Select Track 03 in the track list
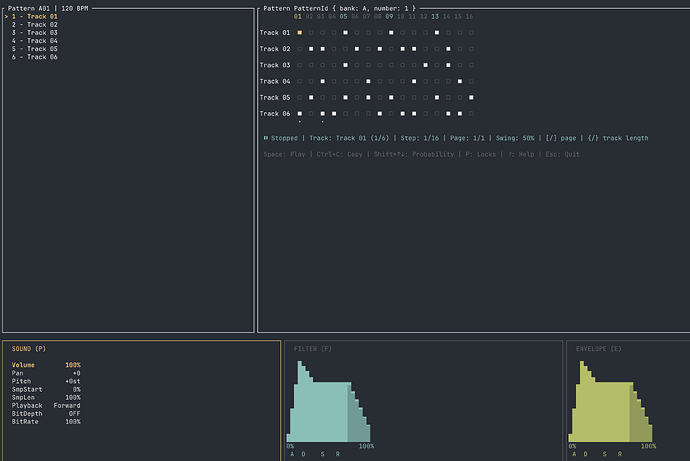Screen dimensions: 690x461 35,33
